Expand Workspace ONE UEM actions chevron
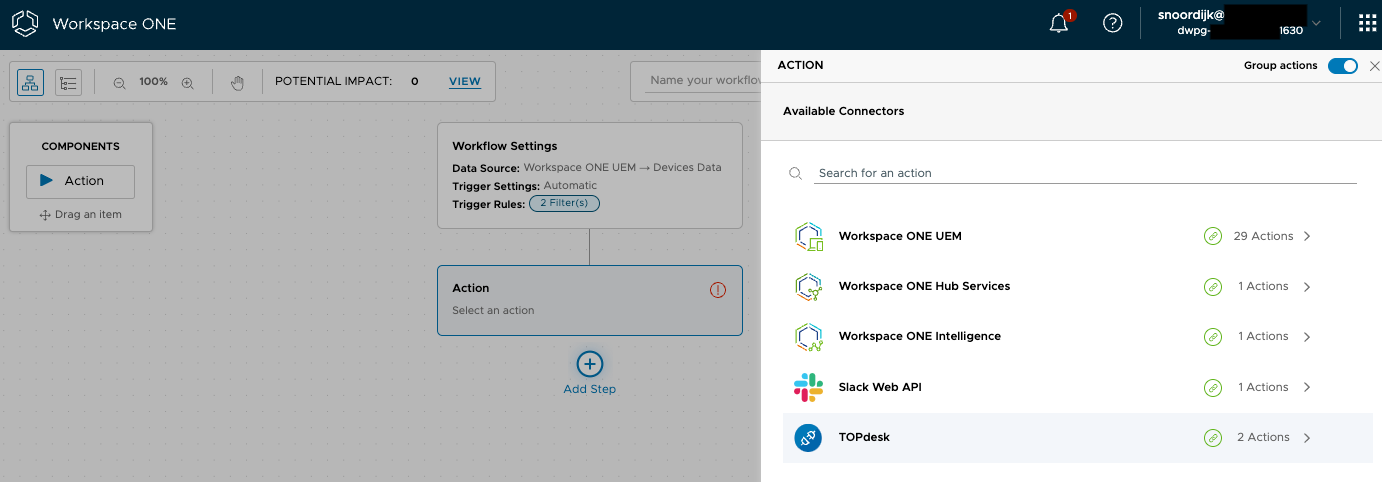 (x=1307, y=237)
